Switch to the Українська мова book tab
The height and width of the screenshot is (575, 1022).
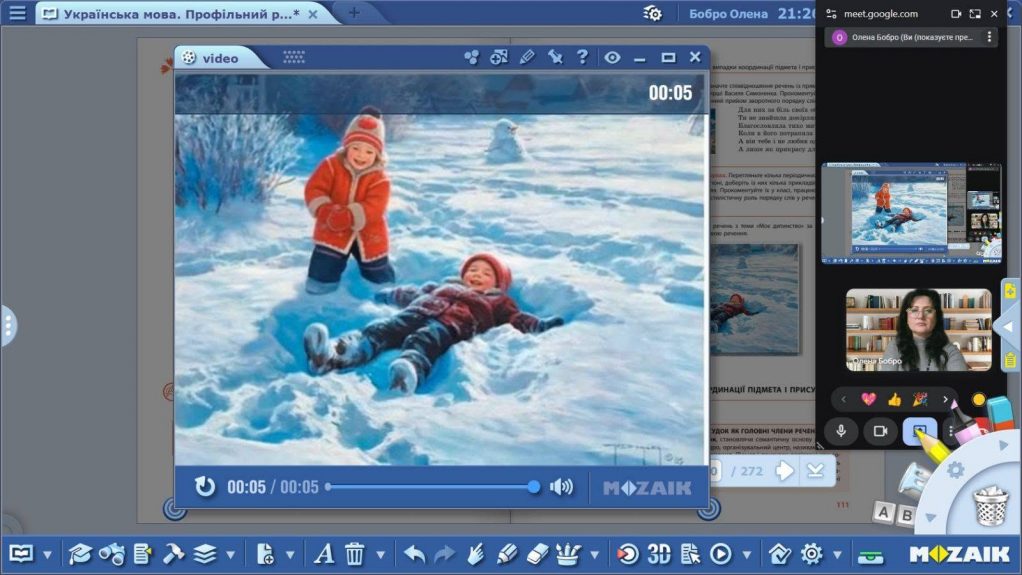pyautogui.click(x=180, y=14)
